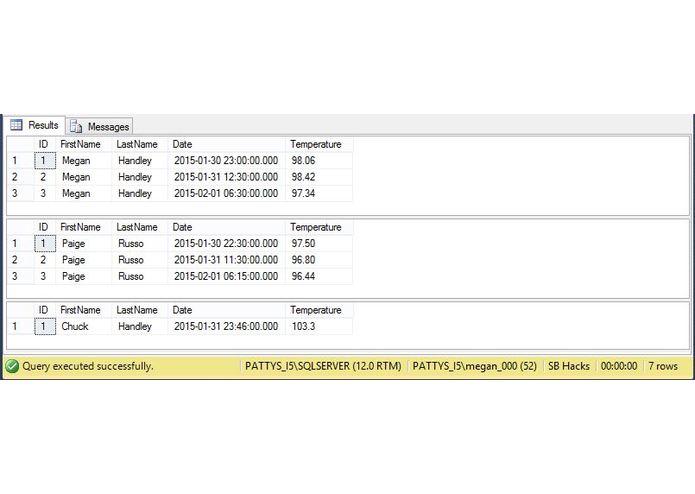Viewport: 695px width, 494px height.
Task: Click date cell 2015-02-01 06:30:00.000
Action: click(x=226, y=194)
